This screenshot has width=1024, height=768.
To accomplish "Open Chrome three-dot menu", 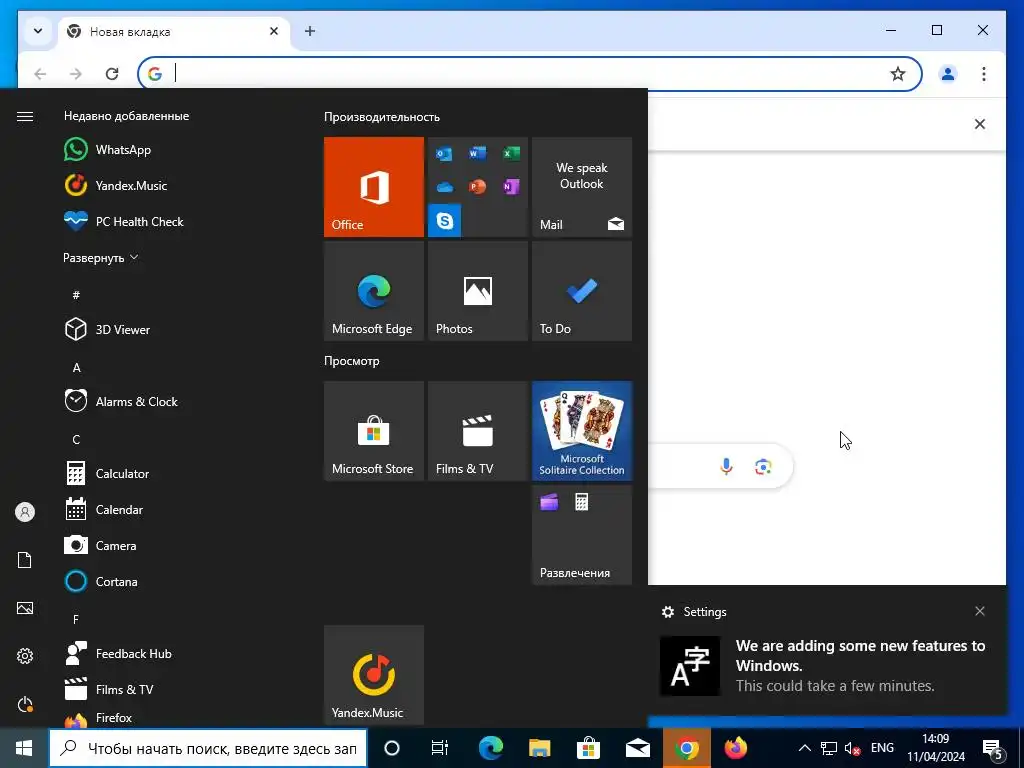I will [984, 74].
